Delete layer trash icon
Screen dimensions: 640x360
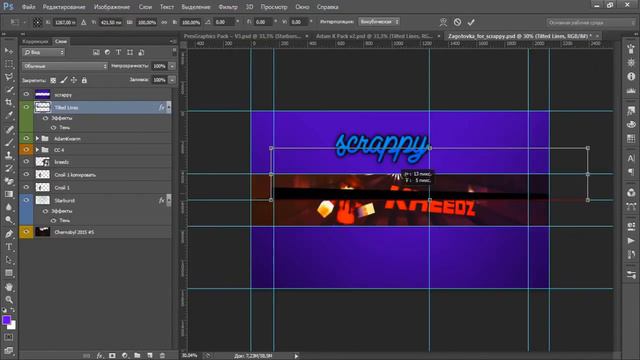coord(162,356)
